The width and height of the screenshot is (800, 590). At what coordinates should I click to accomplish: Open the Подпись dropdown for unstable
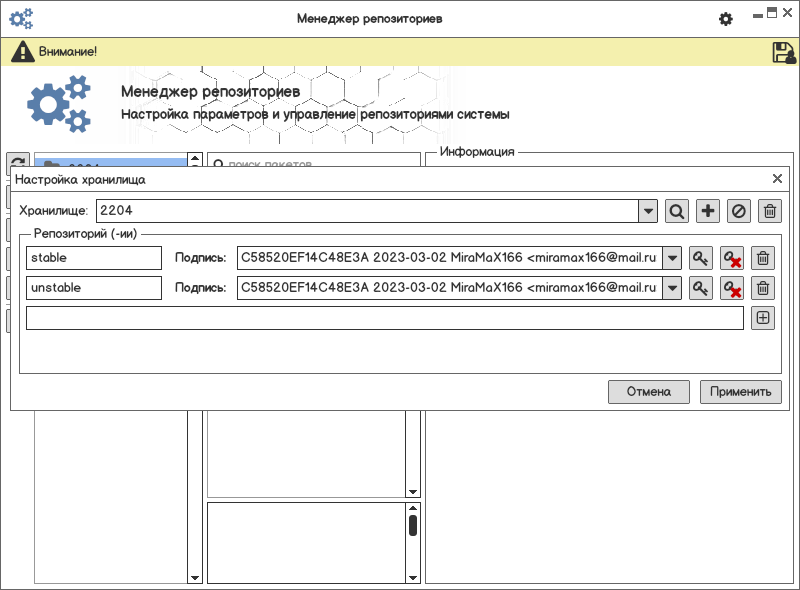coord(672,289)
